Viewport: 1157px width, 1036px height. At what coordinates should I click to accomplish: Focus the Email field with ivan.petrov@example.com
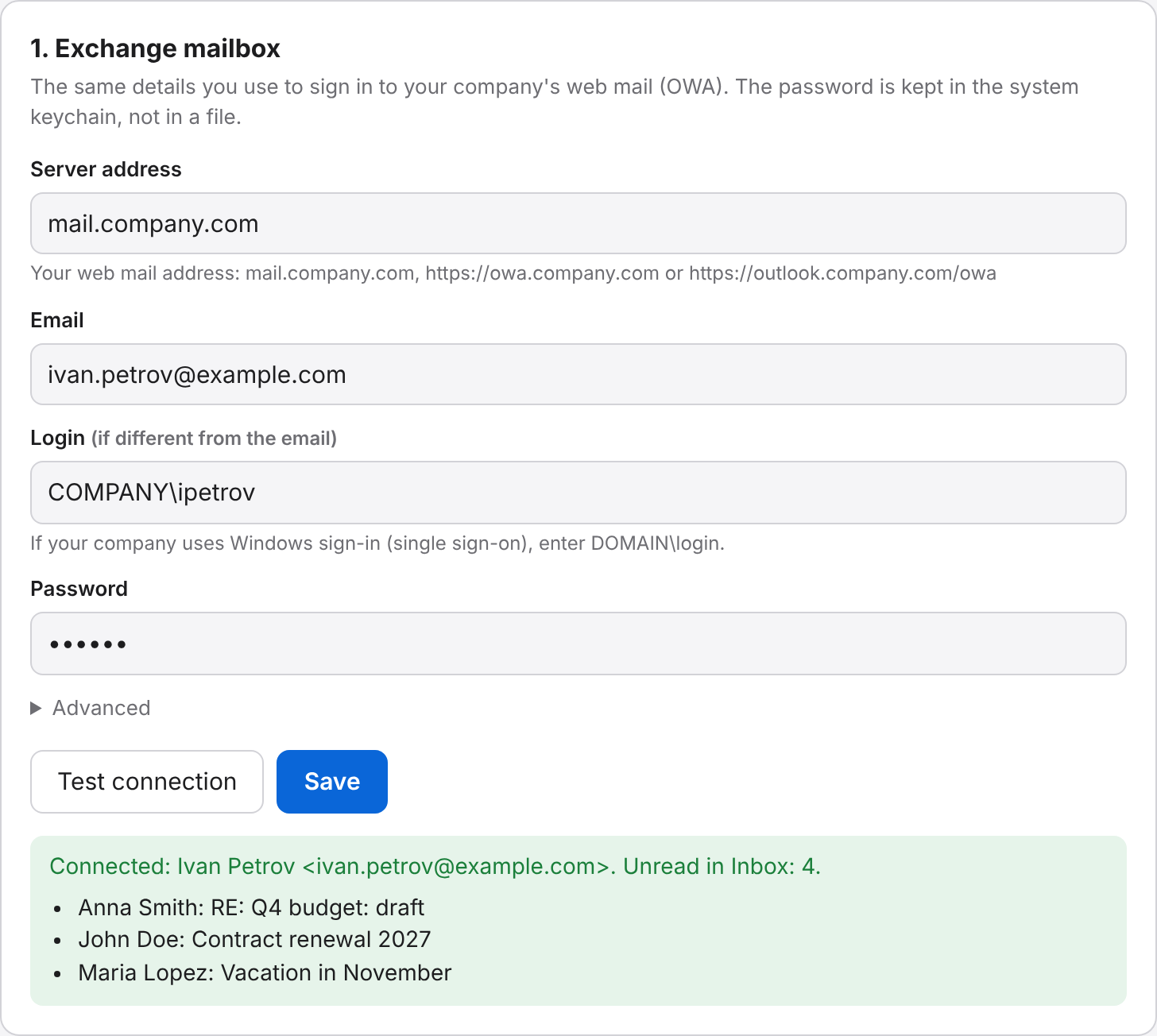click(x=578, y=374)
